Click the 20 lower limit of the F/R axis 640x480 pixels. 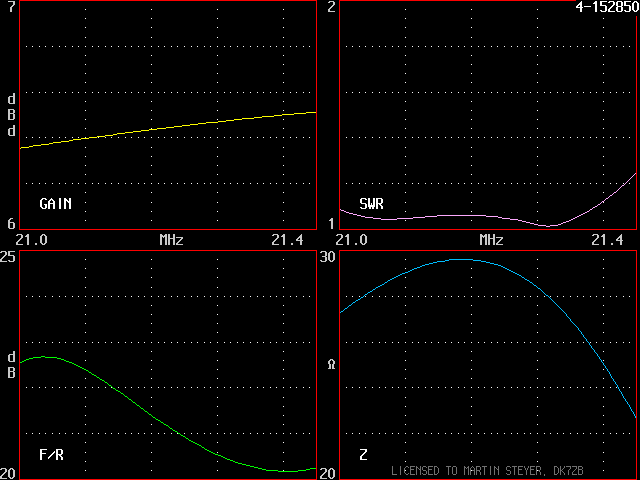coord(8,473)
